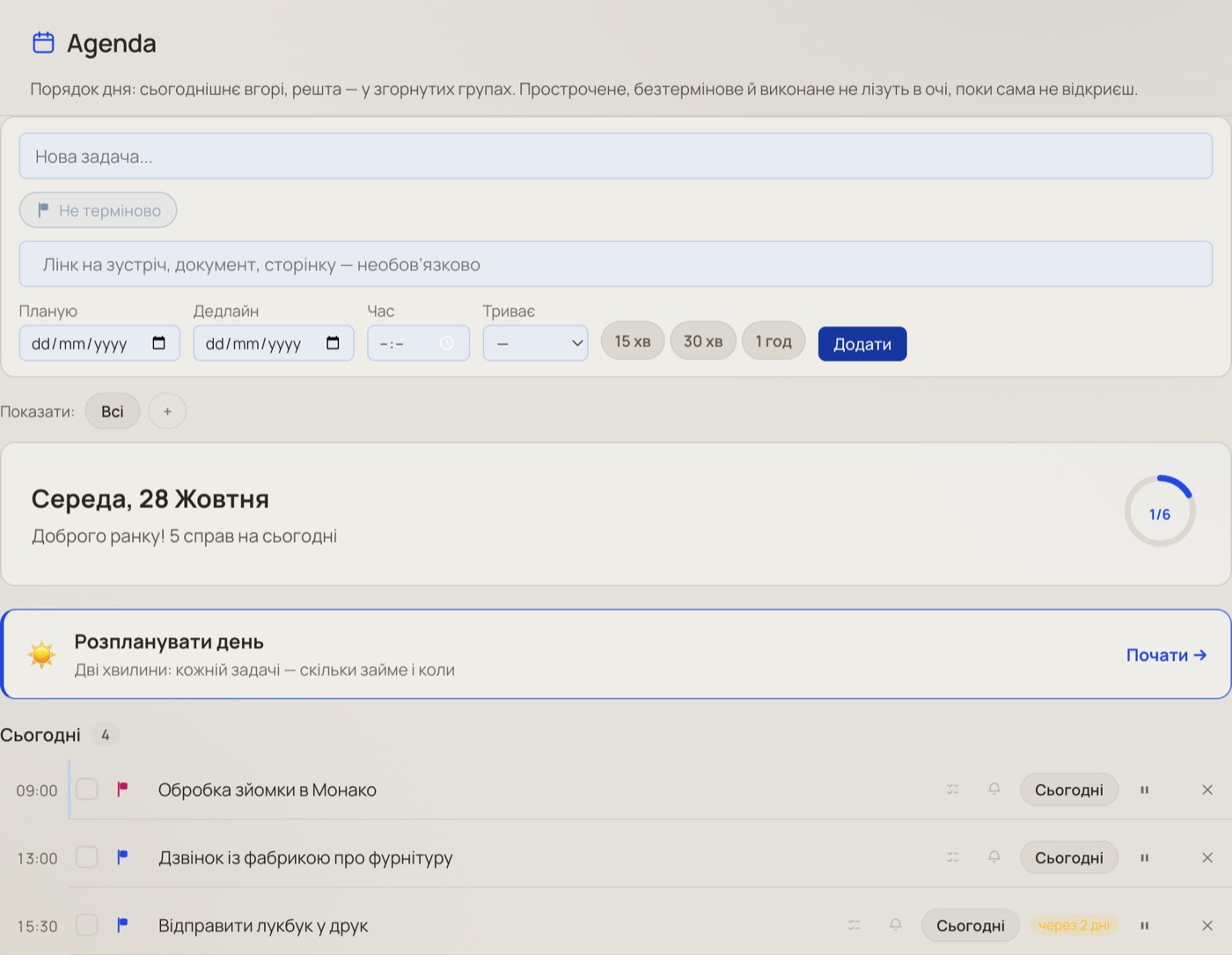This screenshot has width=1232, height=955.
Task: Add a new filter with plus chip
Action: 167,411
